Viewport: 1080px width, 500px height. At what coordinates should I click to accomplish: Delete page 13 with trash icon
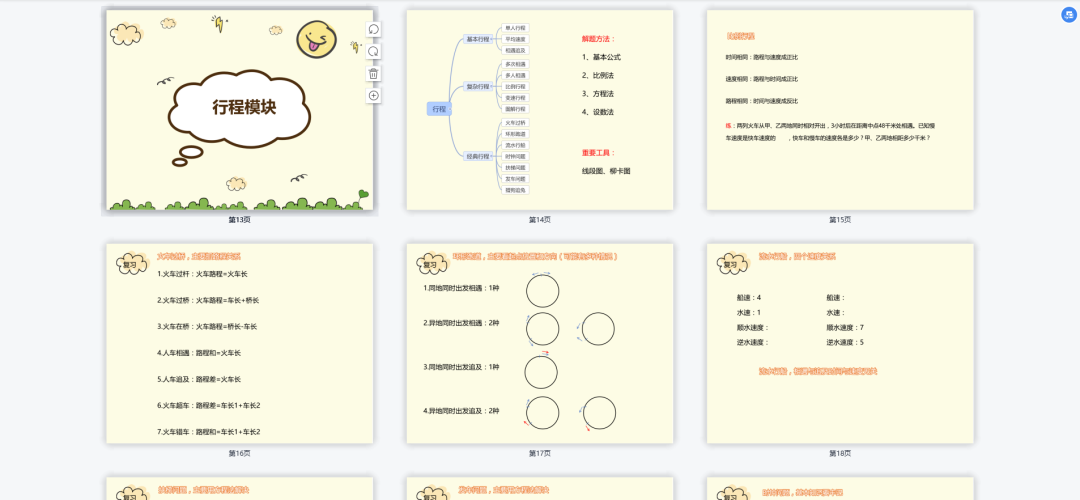click(x=373, y=74)
